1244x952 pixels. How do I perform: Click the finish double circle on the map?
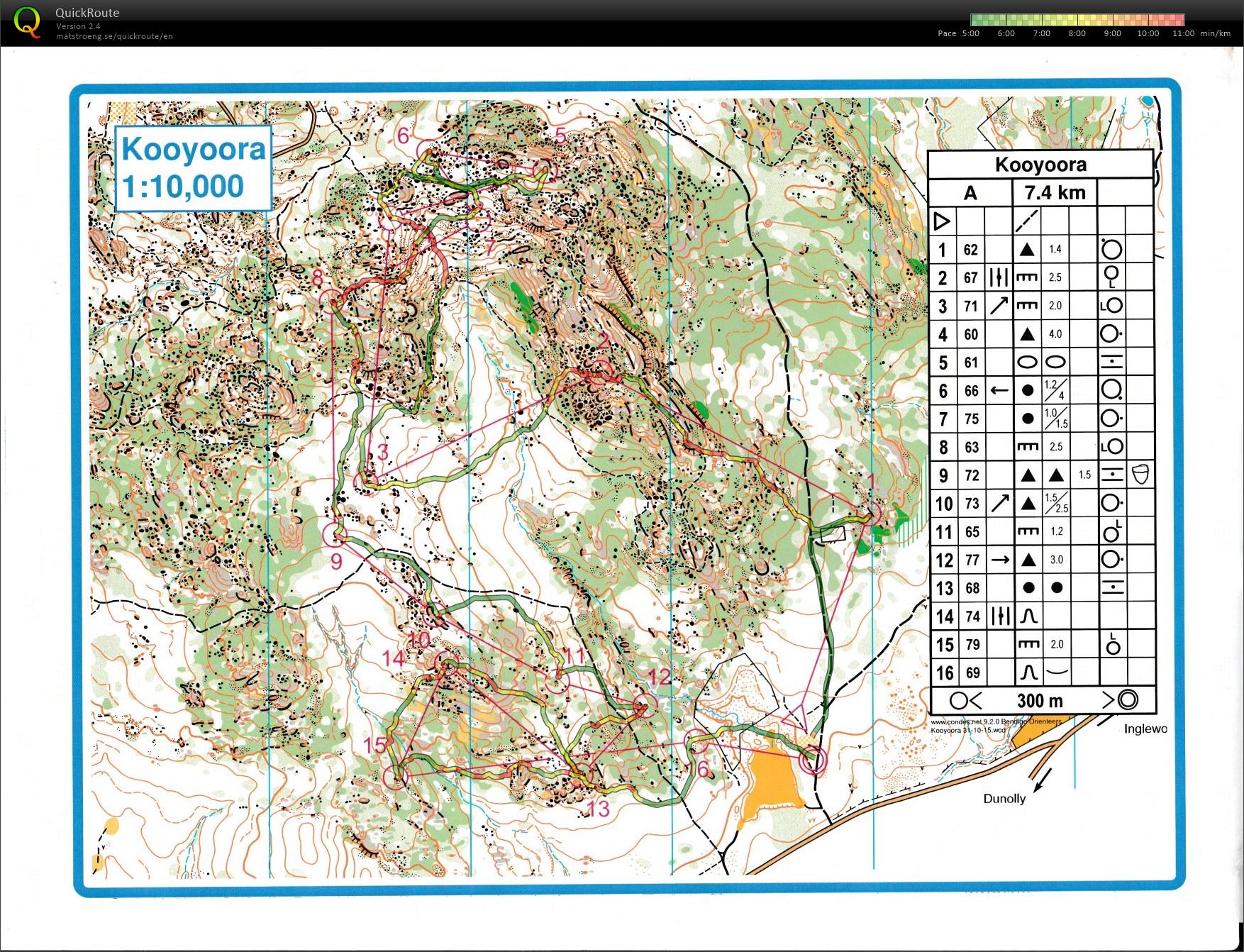(813, 762)
